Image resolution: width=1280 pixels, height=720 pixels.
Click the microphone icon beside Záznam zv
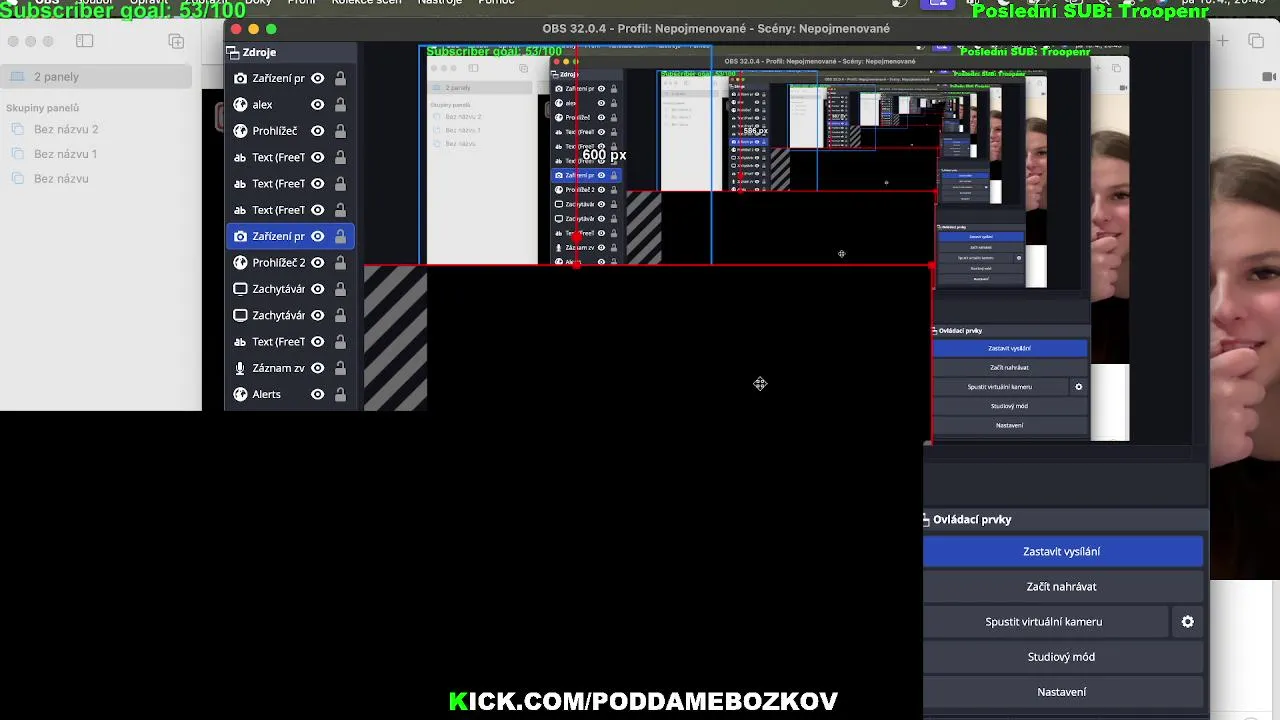240,368
